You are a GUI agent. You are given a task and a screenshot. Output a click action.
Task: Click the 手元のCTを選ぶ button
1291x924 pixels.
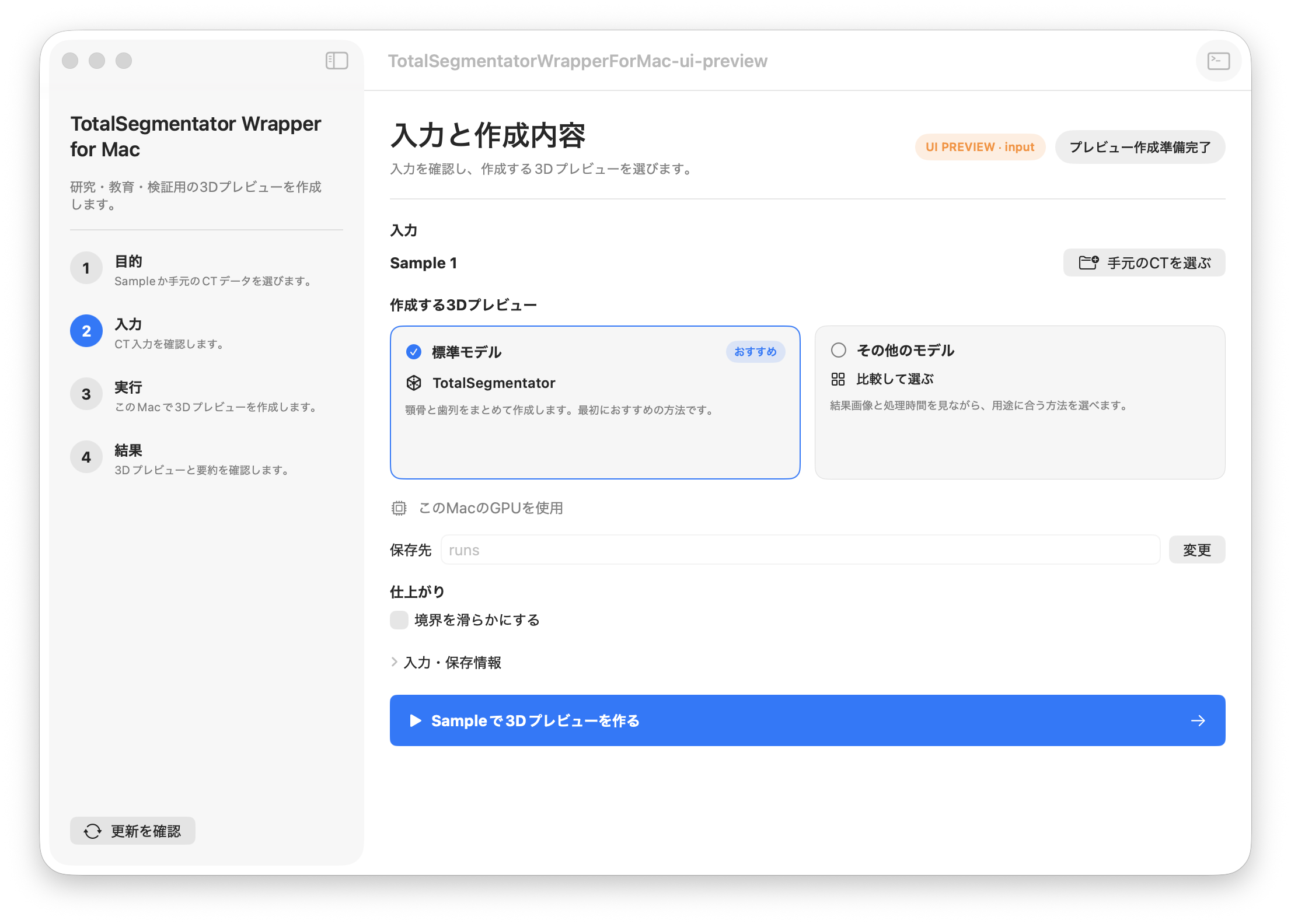coord(1144,262)
